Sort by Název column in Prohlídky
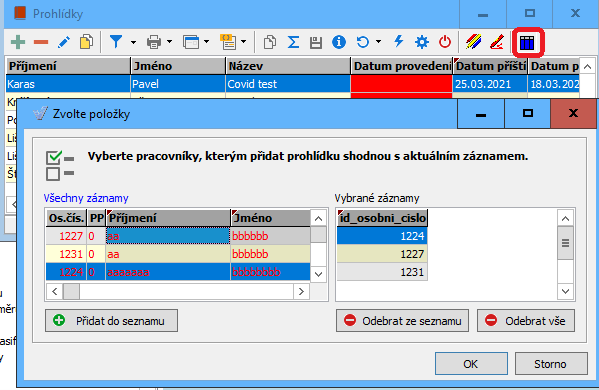 (288, 66)
